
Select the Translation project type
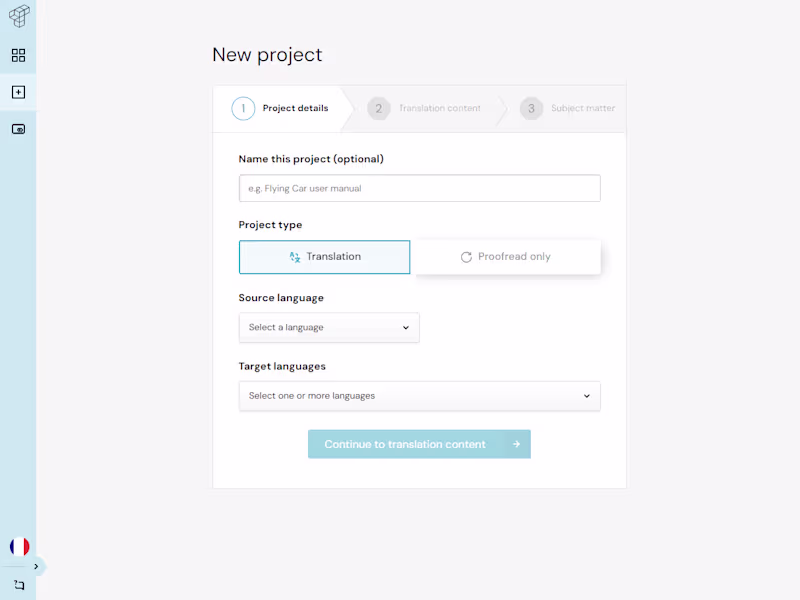coord(324,257)
